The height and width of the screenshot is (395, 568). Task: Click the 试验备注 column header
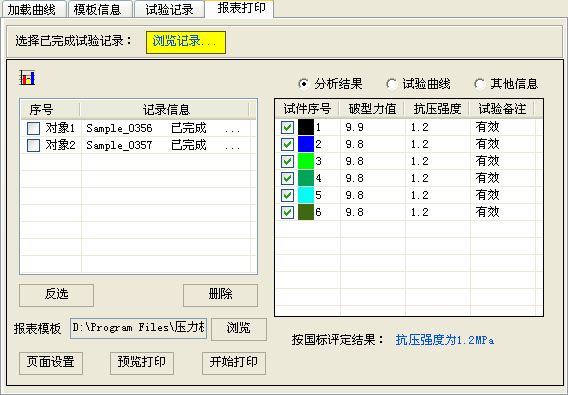coord(502,109)
